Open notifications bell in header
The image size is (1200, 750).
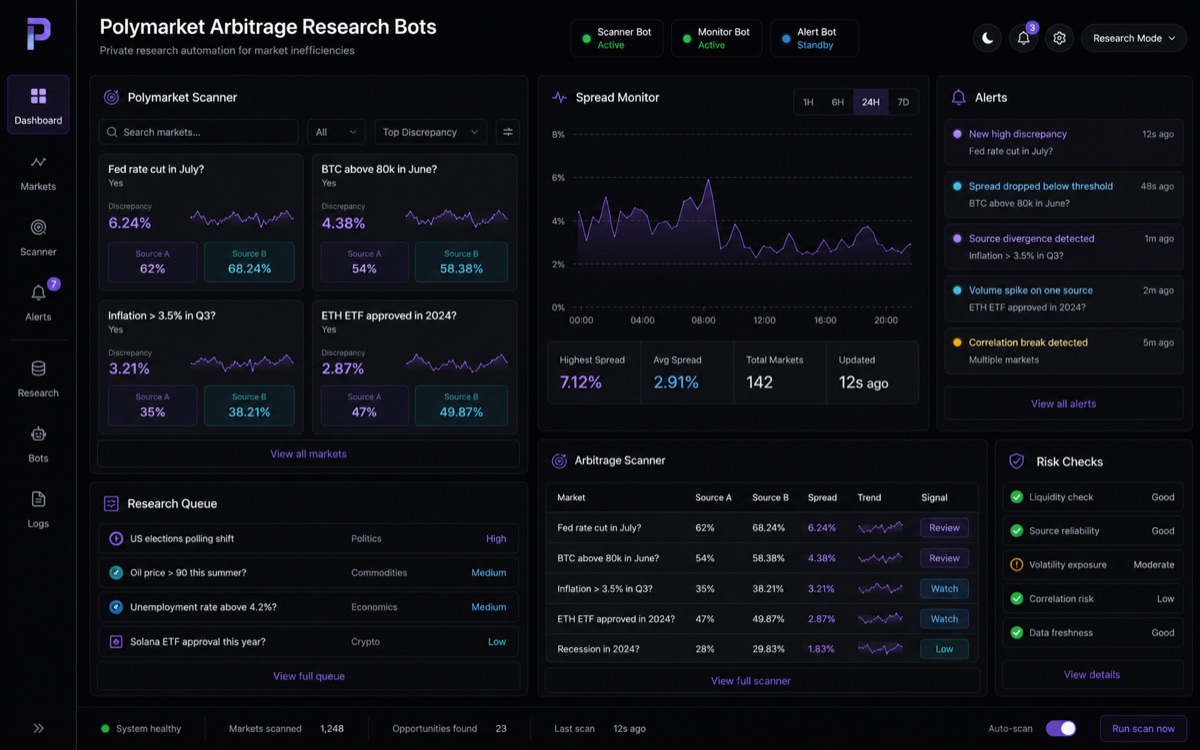pyautogui.click(x=1023, y=38)
